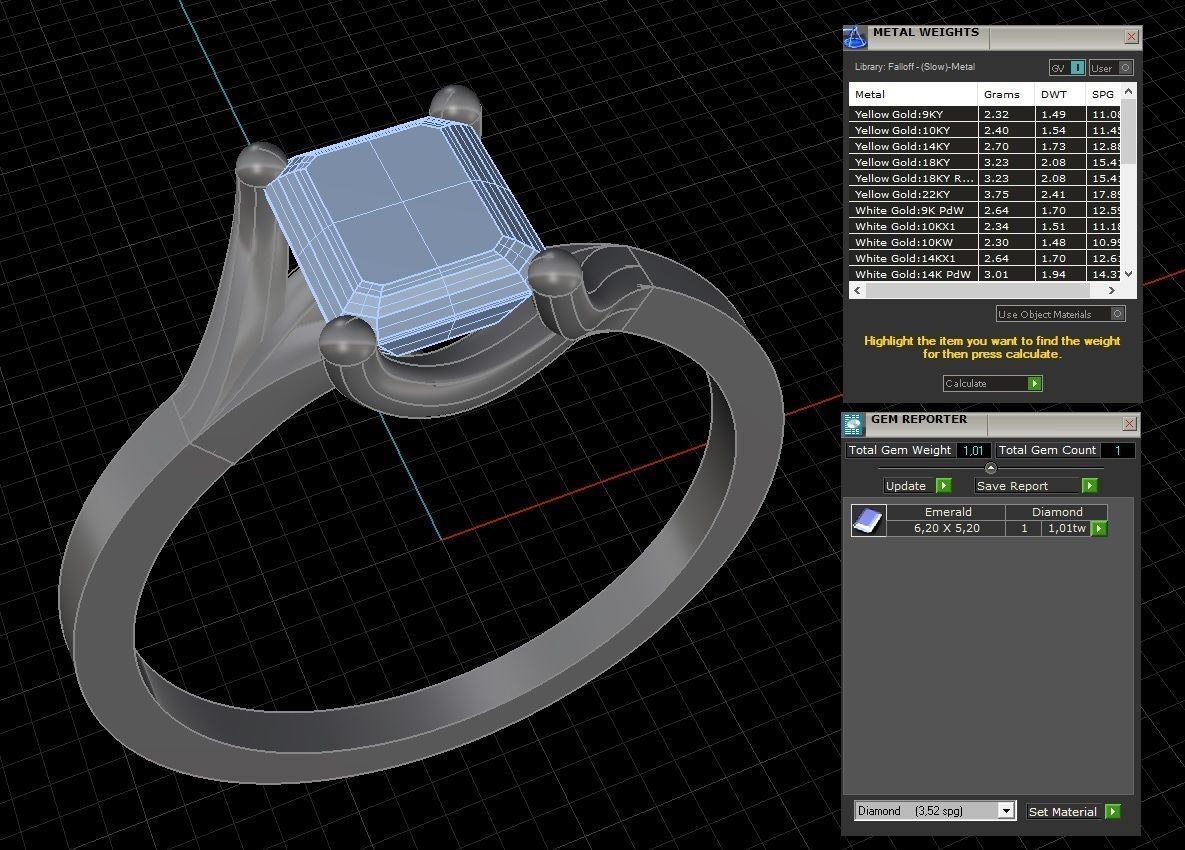Select the White Gold:10KX1 row

point(985,226)
